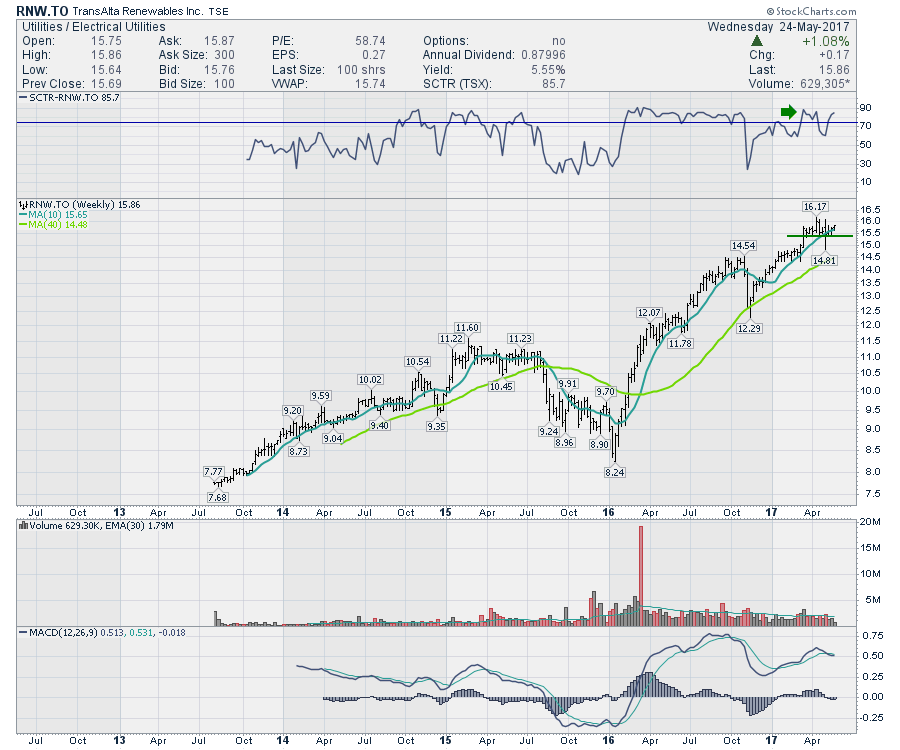Click the 14.54 peak price label
Screen dimensions: 900x750
pos(743,246)
